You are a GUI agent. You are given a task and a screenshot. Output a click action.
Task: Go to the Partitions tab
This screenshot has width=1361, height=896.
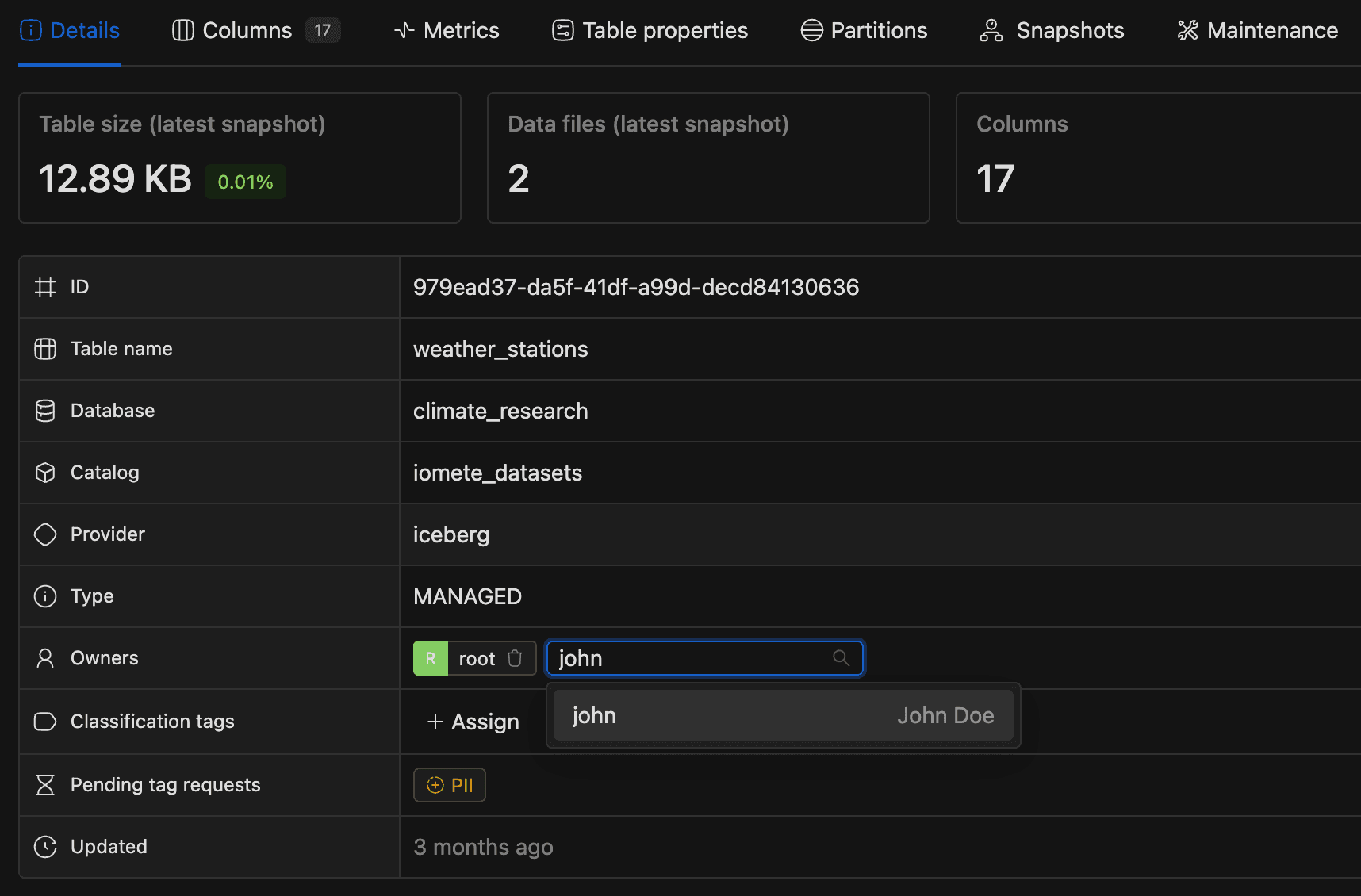(864, 31)
